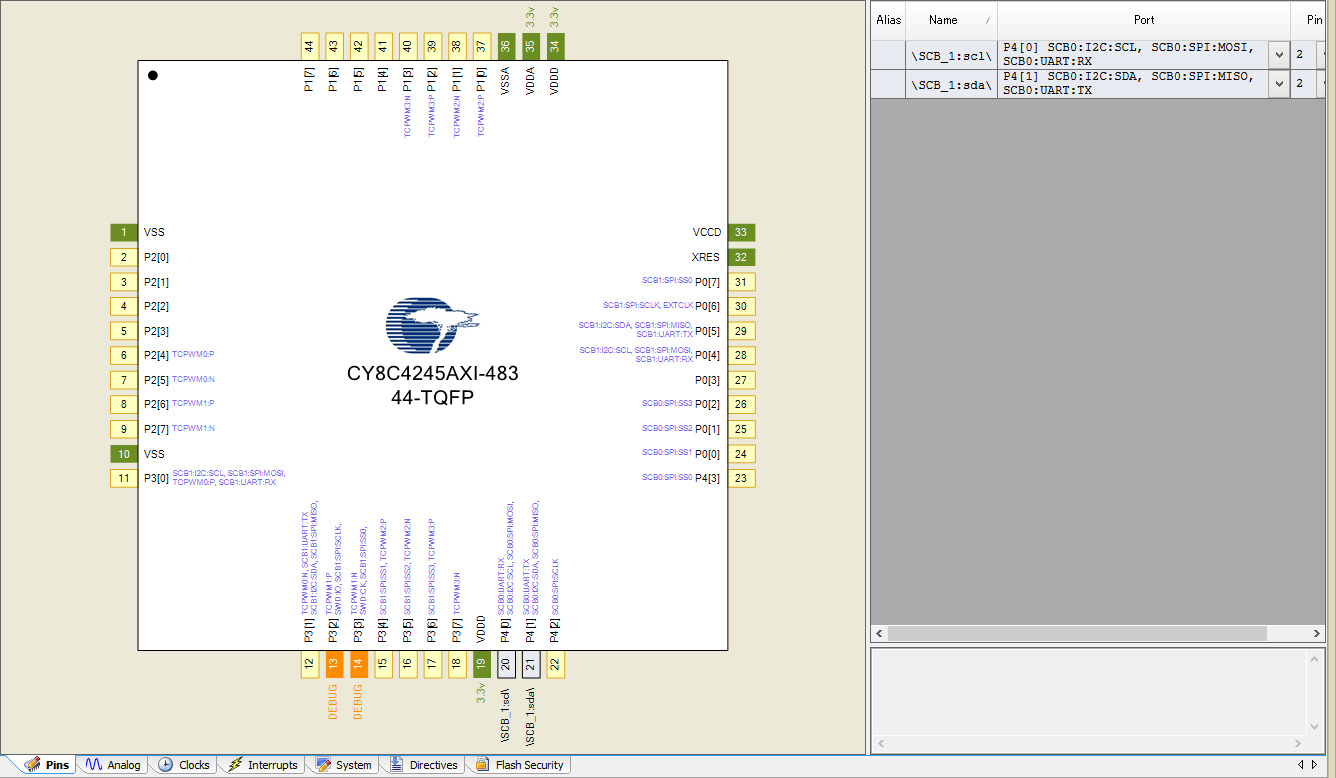1336x778 pixels.
Task: Expand port dropdown for \SCB_1:scl\
Action: click(x=1279, y=54)
